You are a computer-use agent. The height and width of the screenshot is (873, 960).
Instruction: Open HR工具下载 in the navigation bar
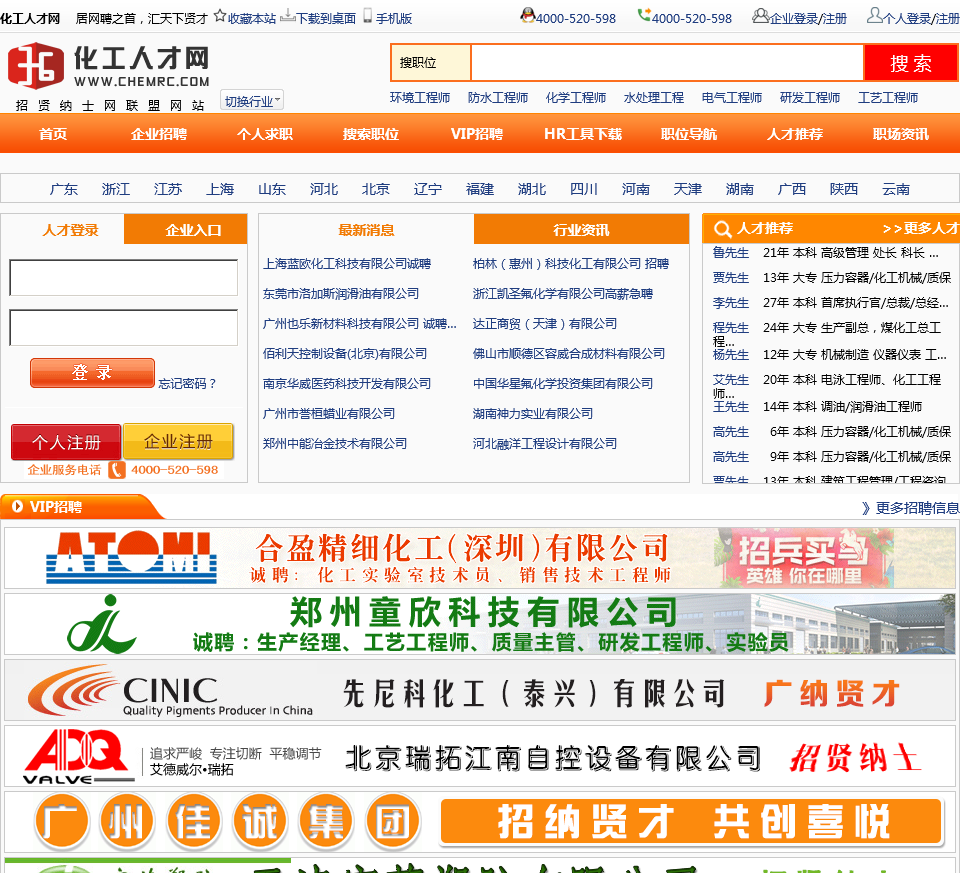coord(583,134)
